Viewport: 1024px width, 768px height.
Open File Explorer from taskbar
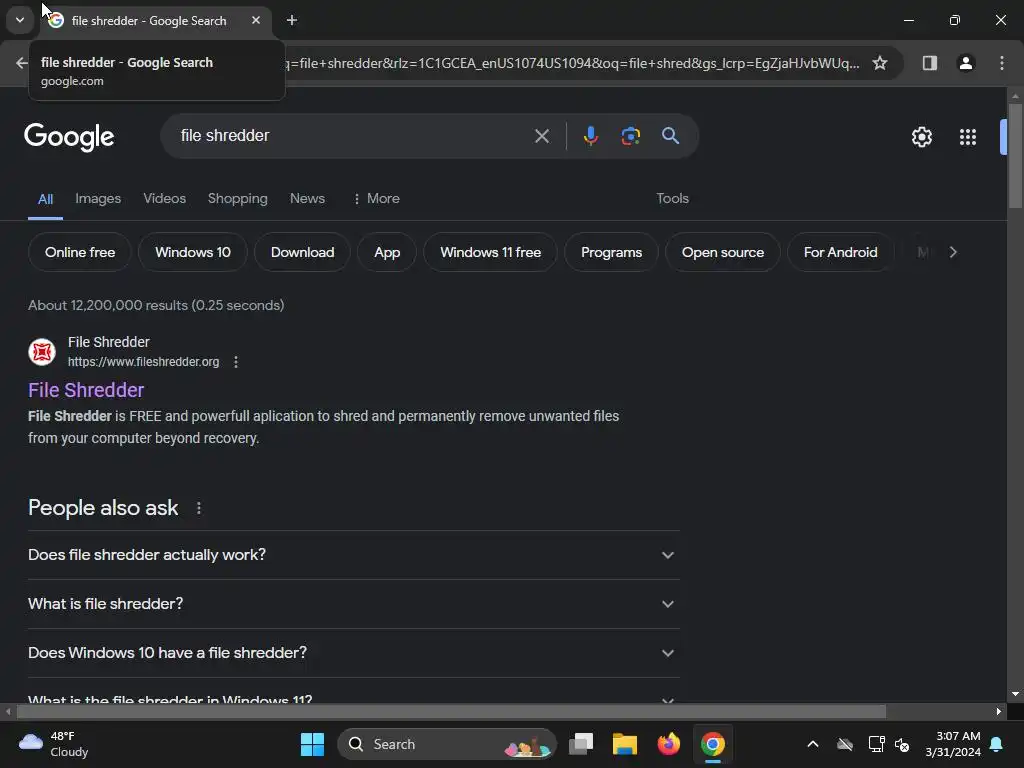point(624,744)
